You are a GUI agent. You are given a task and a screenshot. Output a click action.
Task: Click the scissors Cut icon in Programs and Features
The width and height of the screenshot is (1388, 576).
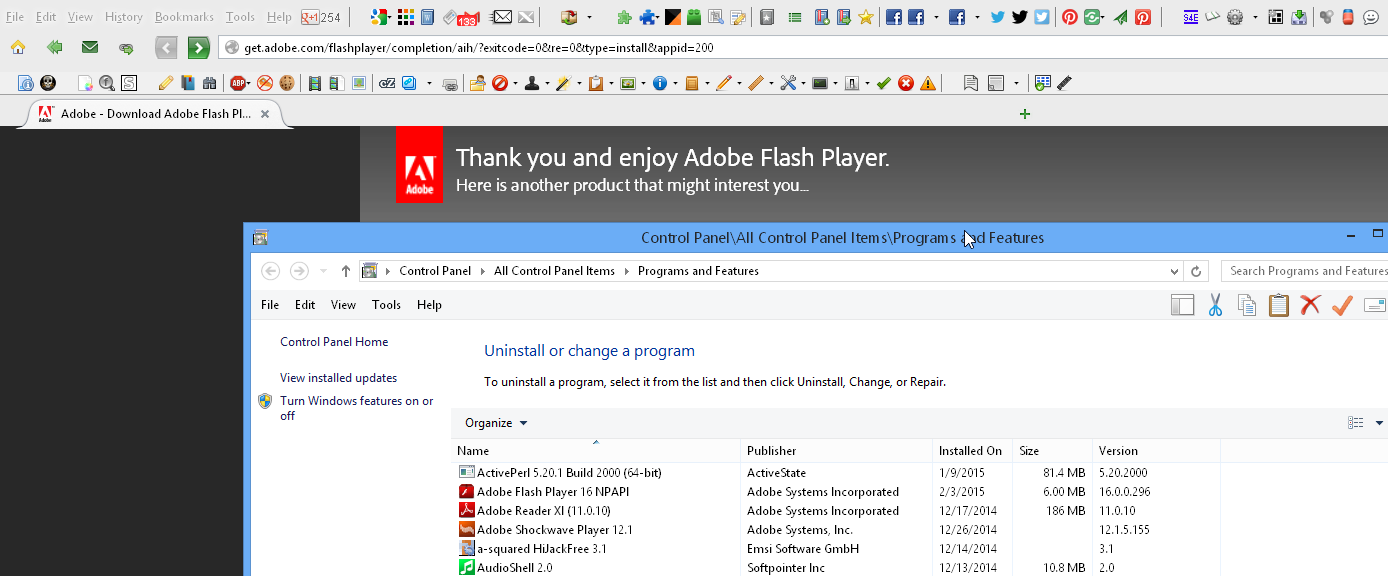[x=1216, y=305]
